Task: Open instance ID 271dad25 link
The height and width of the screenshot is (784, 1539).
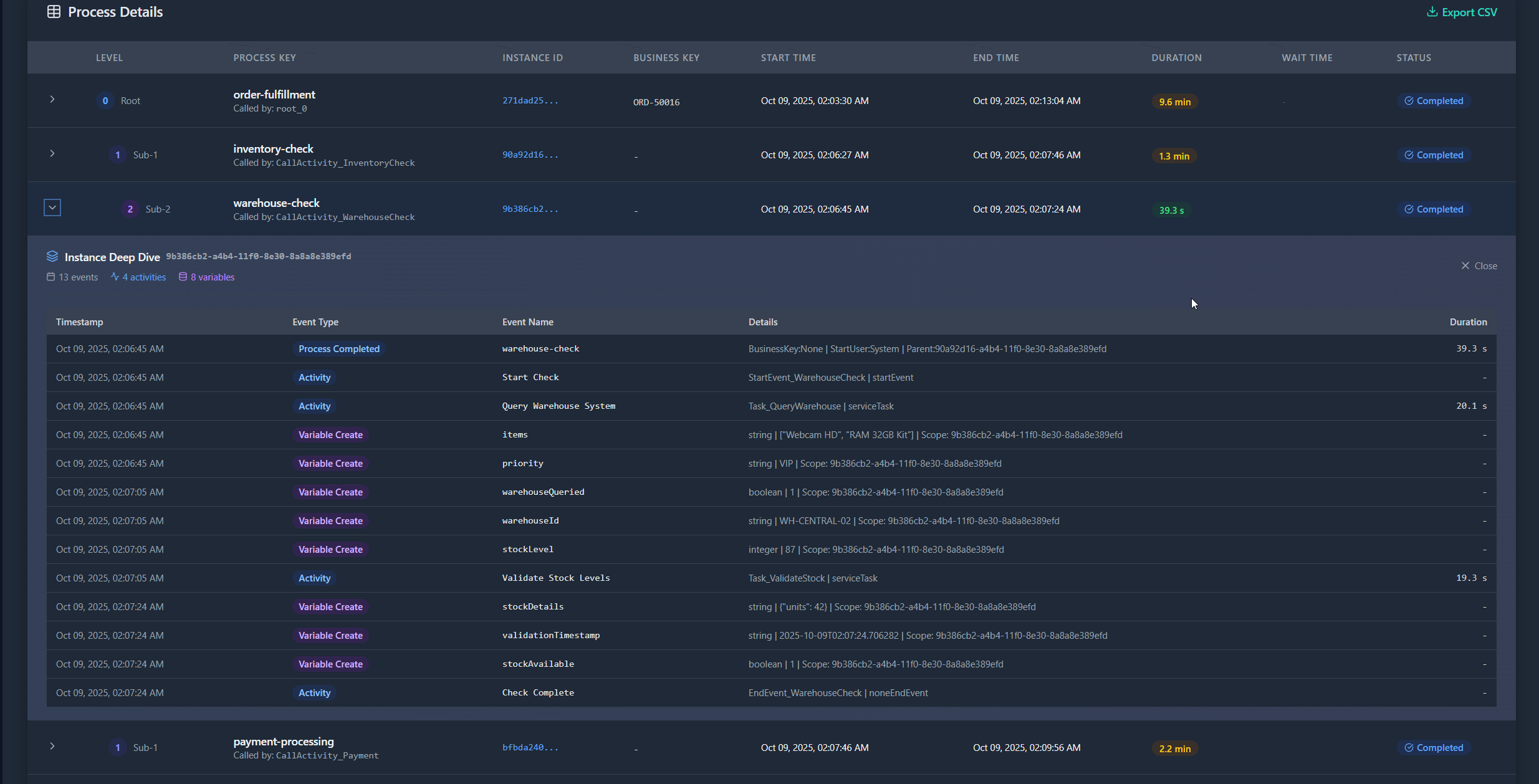Action: pyautogui.click(x=530, y=101)
